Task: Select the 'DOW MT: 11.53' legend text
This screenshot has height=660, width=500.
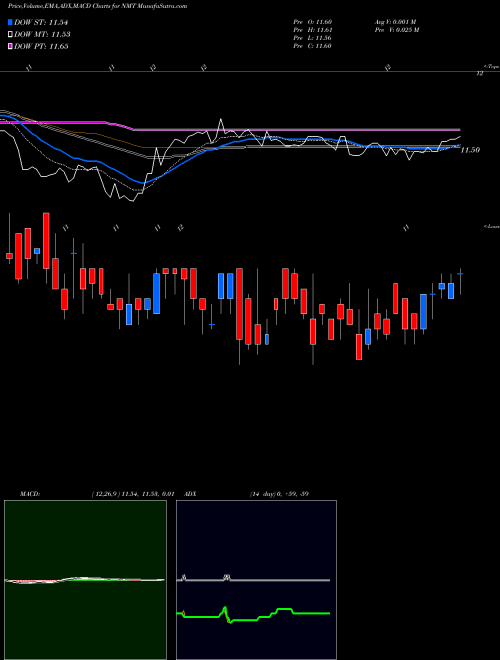Action: (x=42, y=35)
